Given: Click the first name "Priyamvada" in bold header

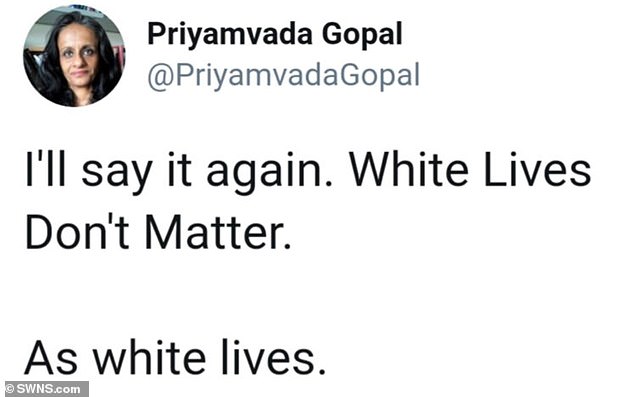Looking at the screenshot, I should point(230,35).
